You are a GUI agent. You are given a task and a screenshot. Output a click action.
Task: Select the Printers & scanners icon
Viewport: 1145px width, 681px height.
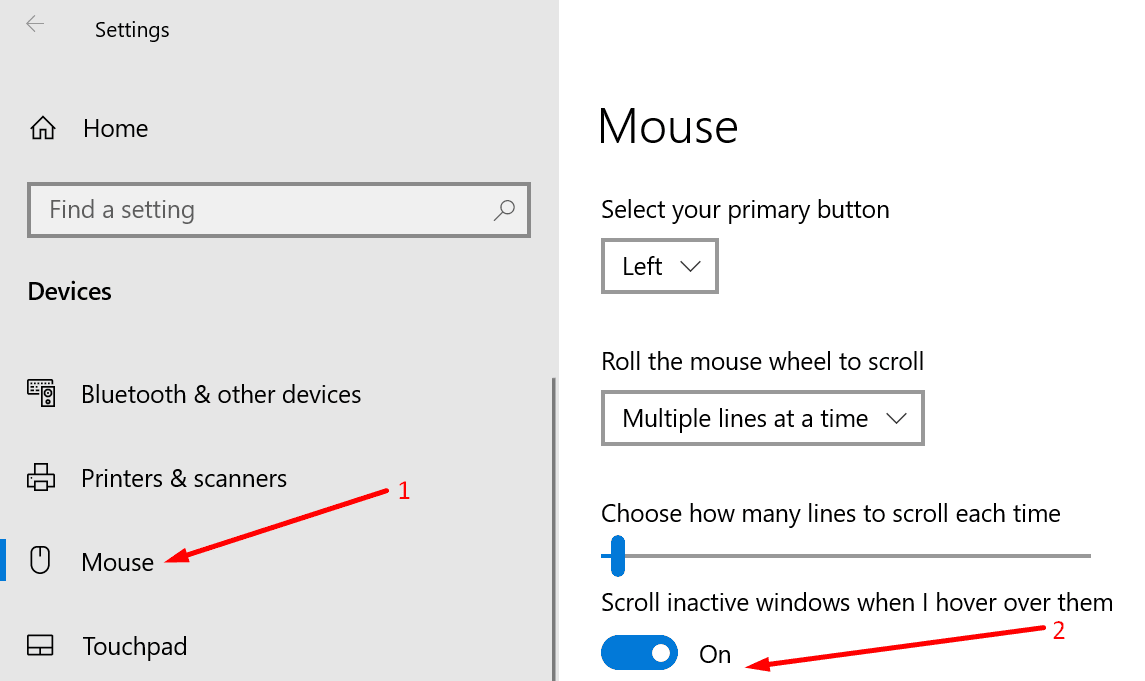[x=41, y=477]
